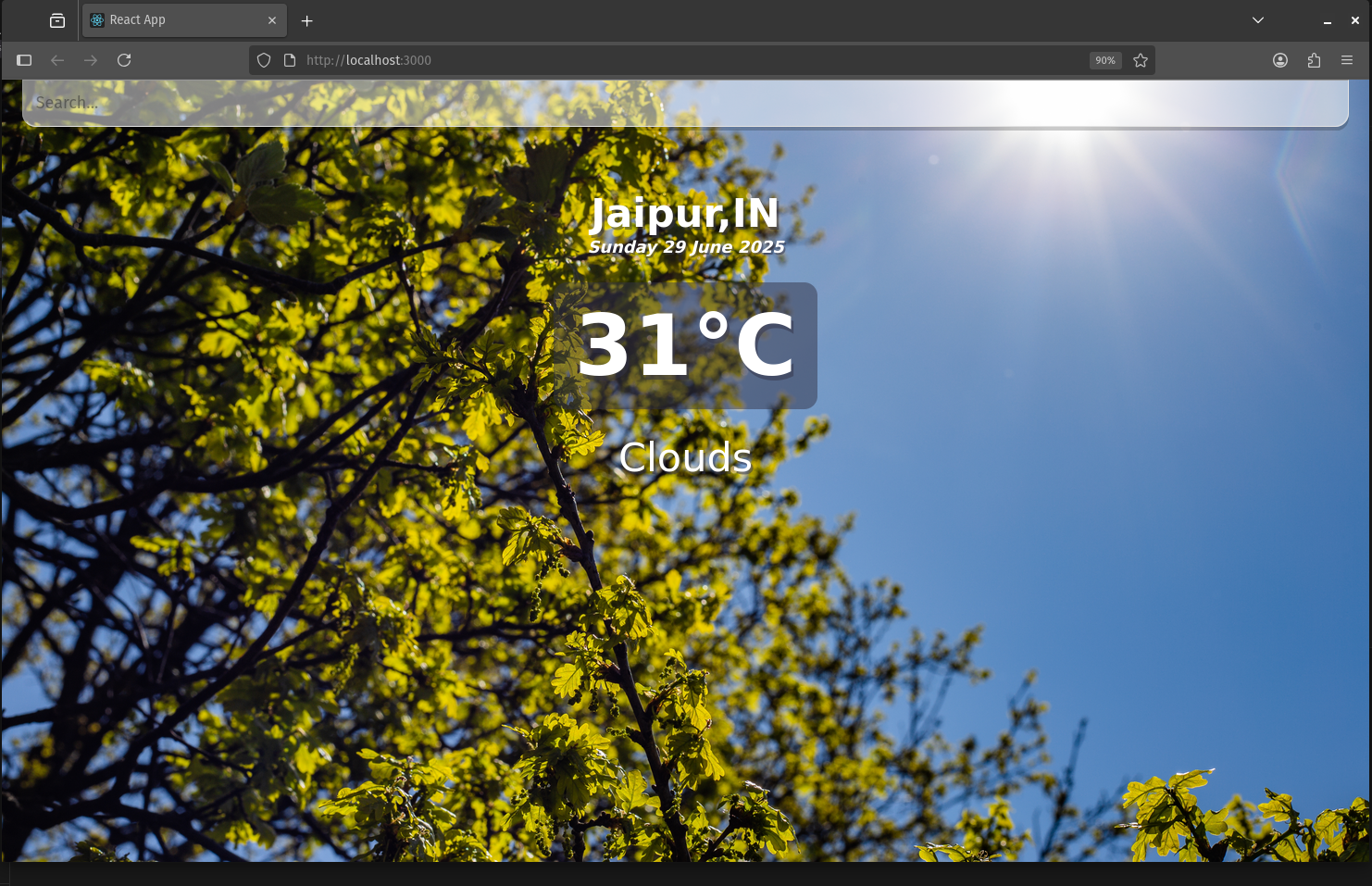
Task: Show site information for localhost
Action: (x=290, y=60)
